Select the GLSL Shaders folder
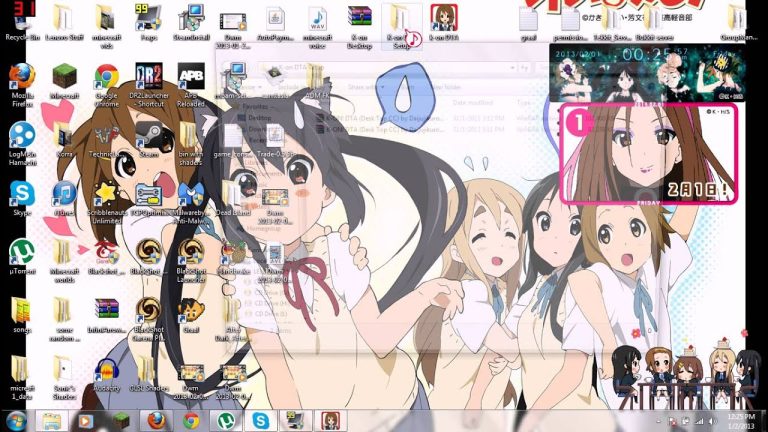Screen dimensions: 768x432 (149, 375)
